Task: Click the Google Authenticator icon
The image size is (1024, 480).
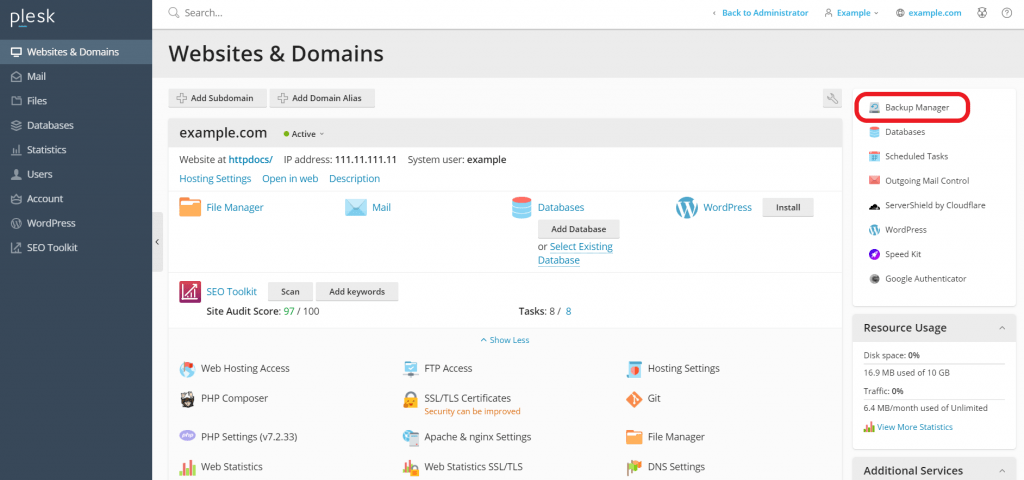Action: pyautogui.click(x=874, y=279)
